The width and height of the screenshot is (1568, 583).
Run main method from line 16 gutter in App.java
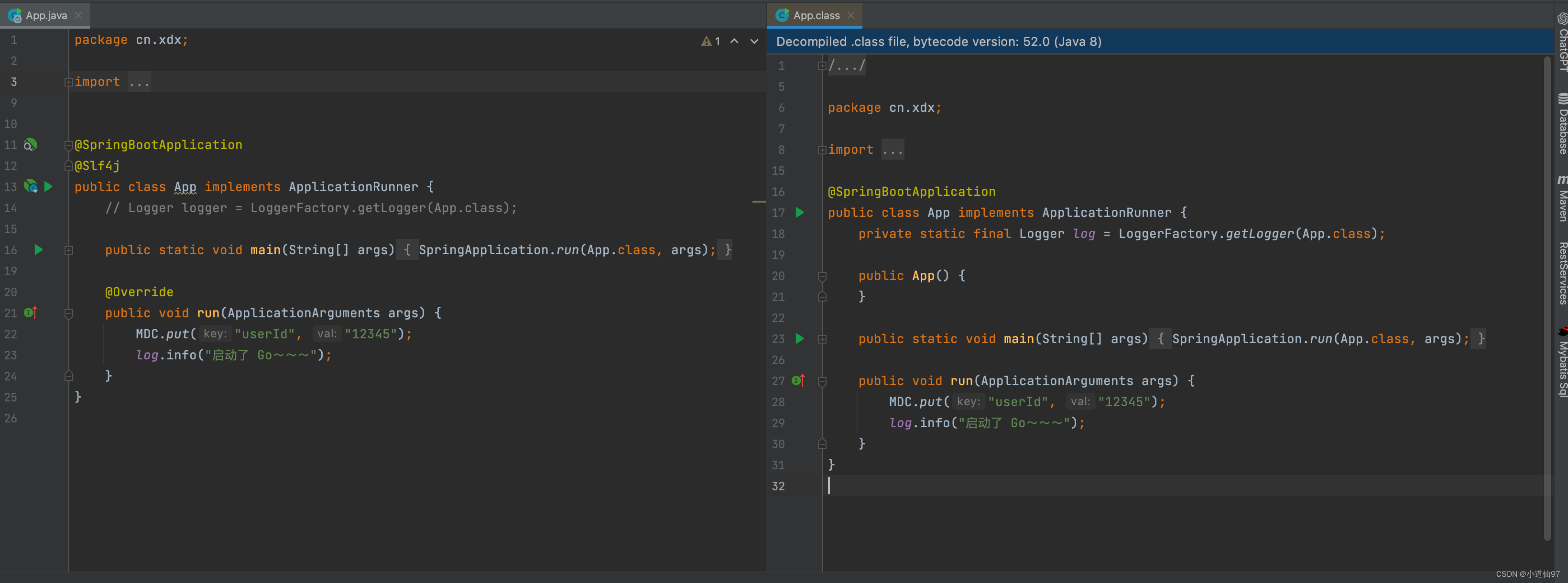[x=38, y=249]
